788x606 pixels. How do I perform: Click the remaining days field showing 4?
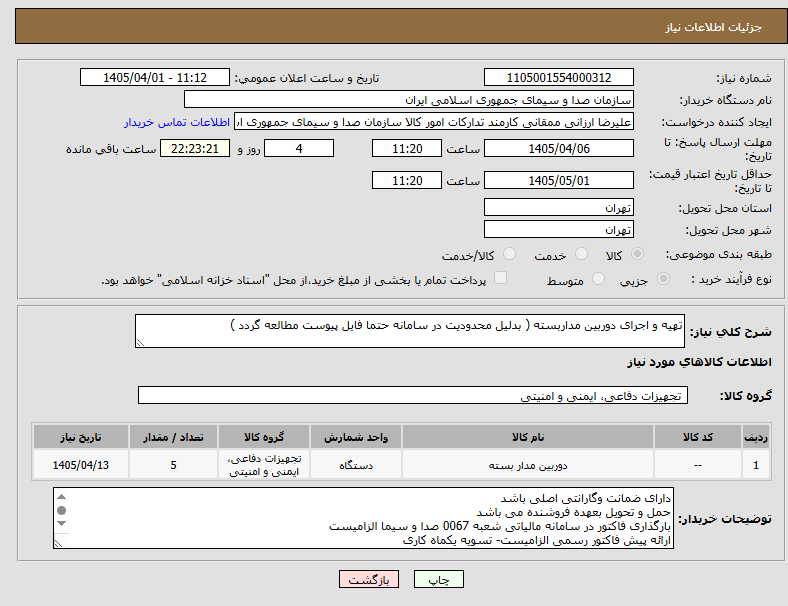(299, 148)
